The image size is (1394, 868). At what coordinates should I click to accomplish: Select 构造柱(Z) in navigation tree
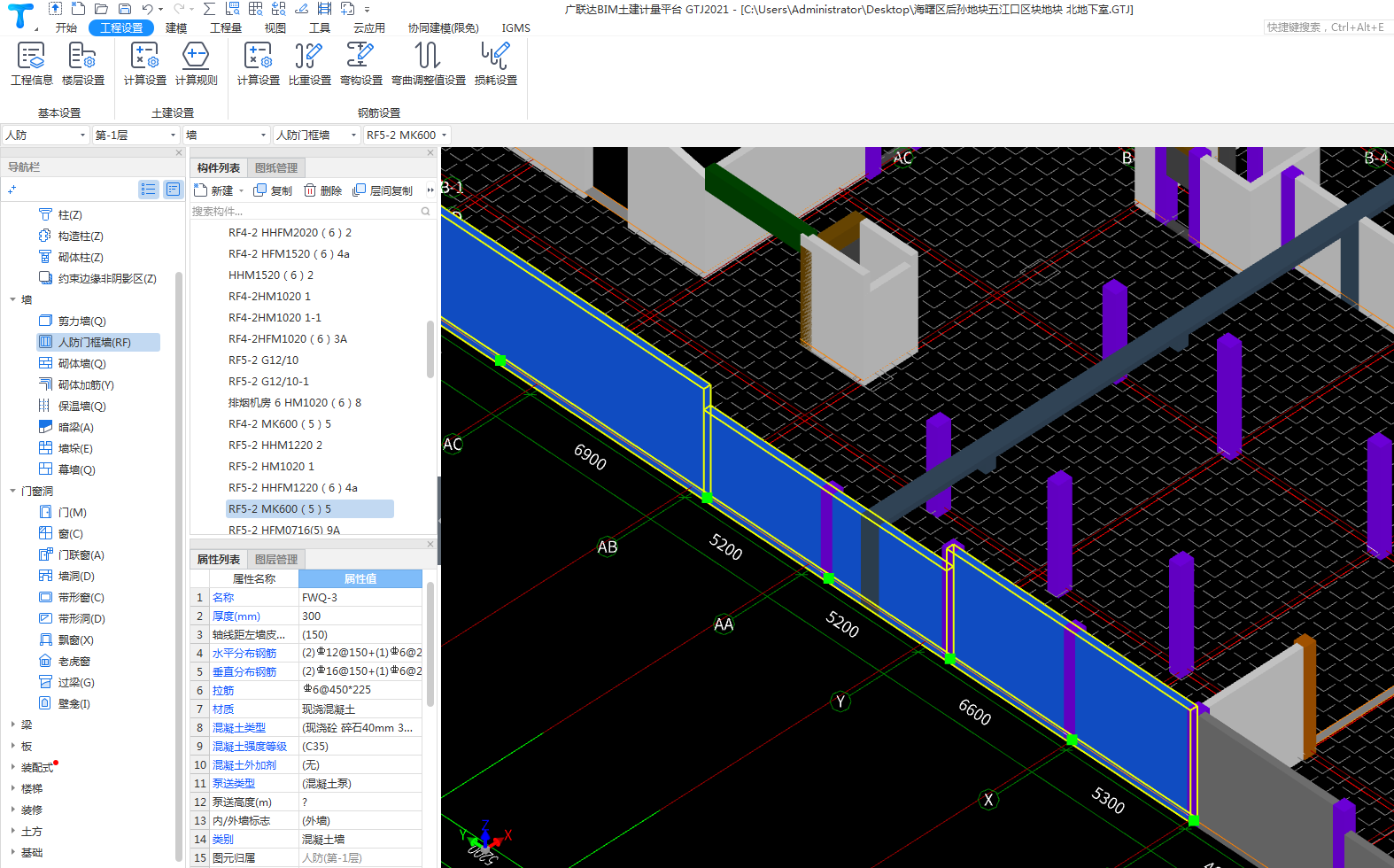pos(81,236)
